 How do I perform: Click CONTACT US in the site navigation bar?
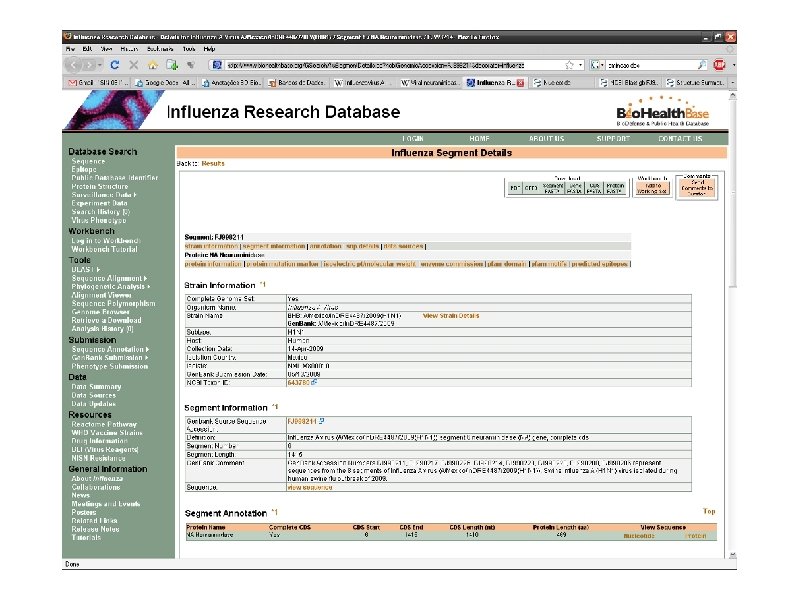click(x=680, y=139)
